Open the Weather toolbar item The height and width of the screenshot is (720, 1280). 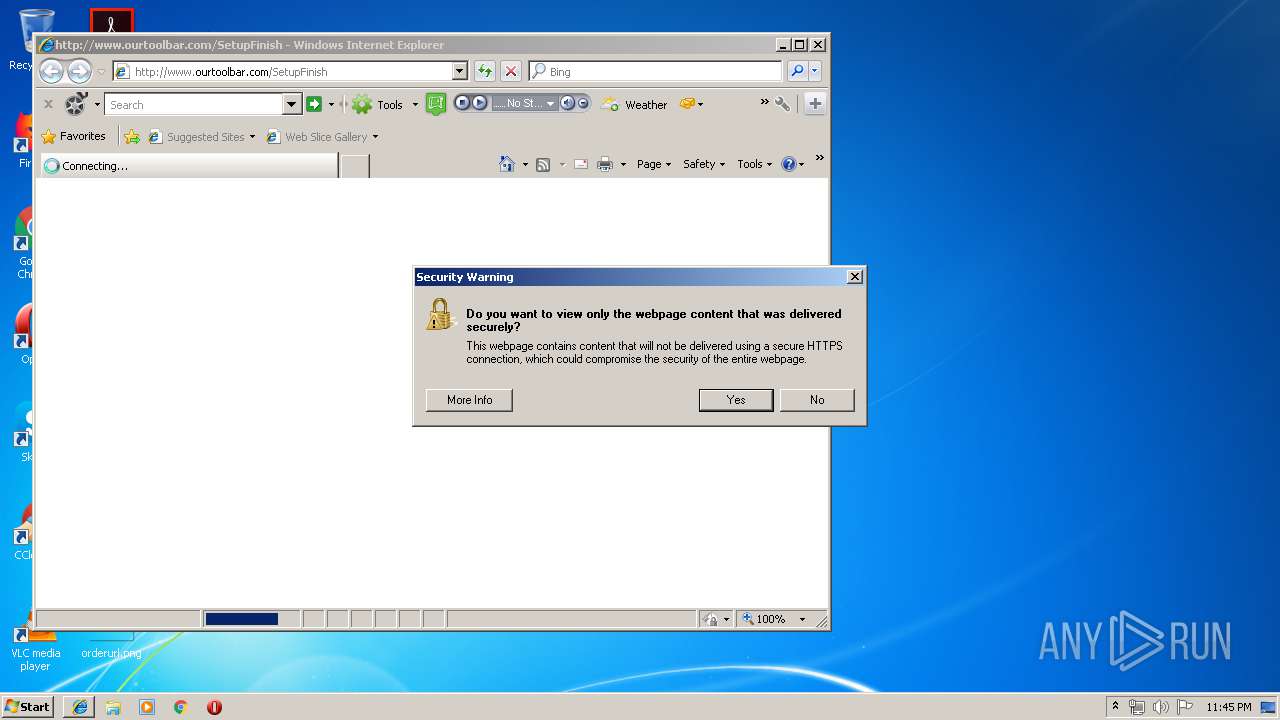coord(635,104)
